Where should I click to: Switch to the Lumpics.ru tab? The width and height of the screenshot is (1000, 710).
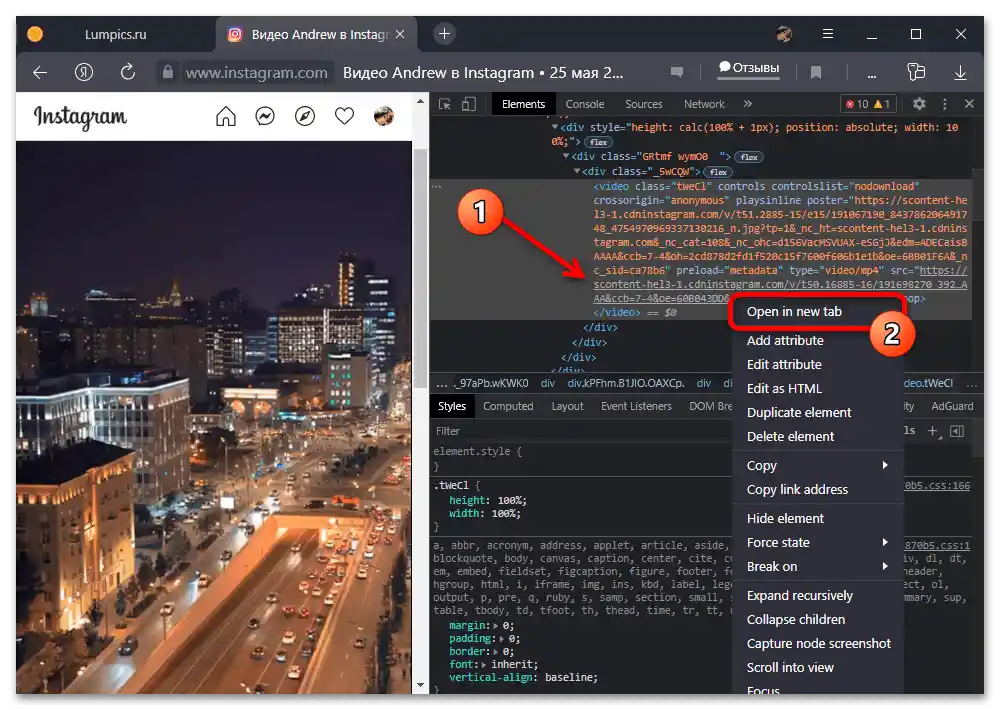(x=115, y=34)
